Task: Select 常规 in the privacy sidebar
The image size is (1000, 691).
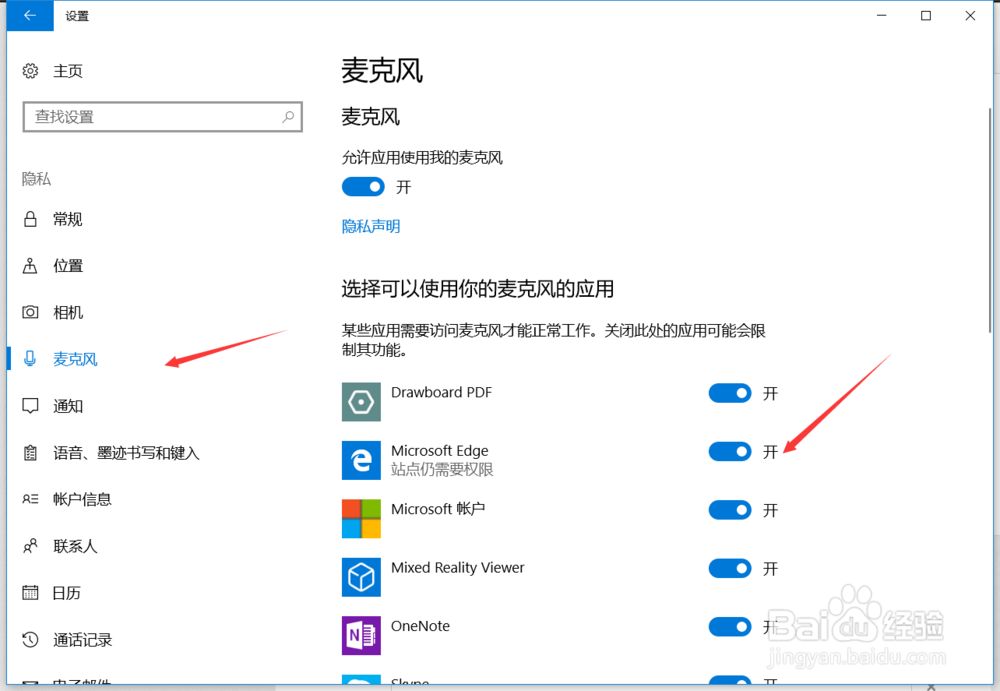Action: click(x=68, y=219)
